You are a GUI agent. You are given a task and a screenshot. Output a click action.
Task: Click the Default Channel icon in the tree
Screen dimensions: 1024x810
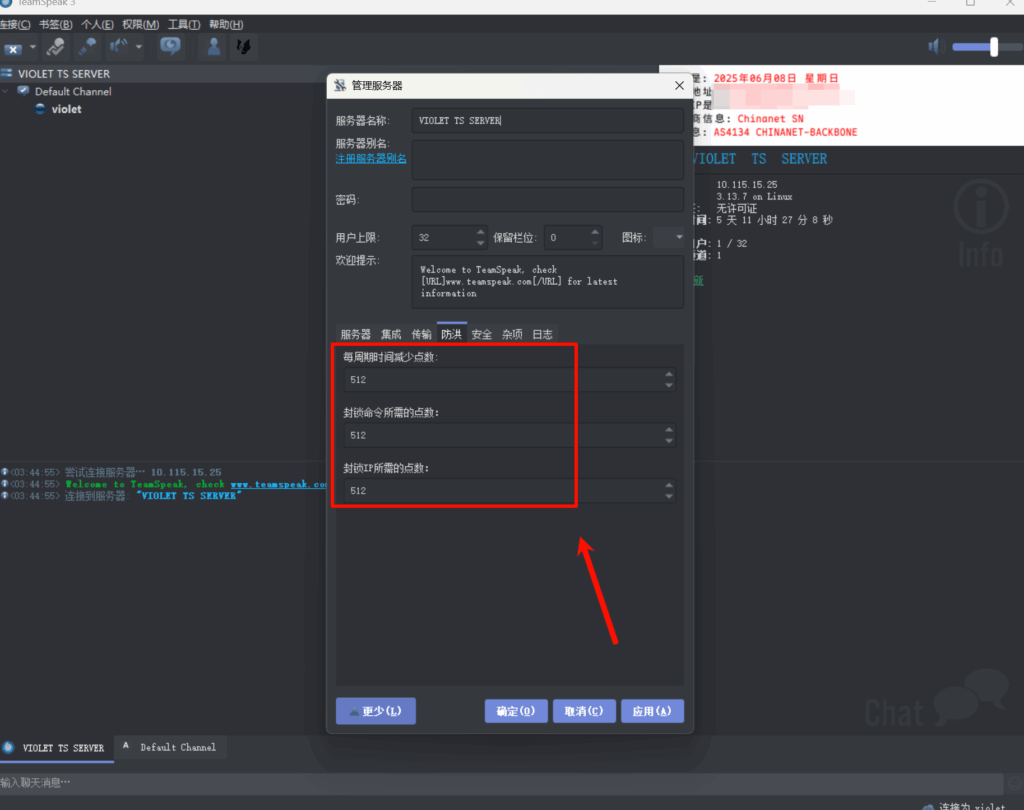[x=24, y=91]
